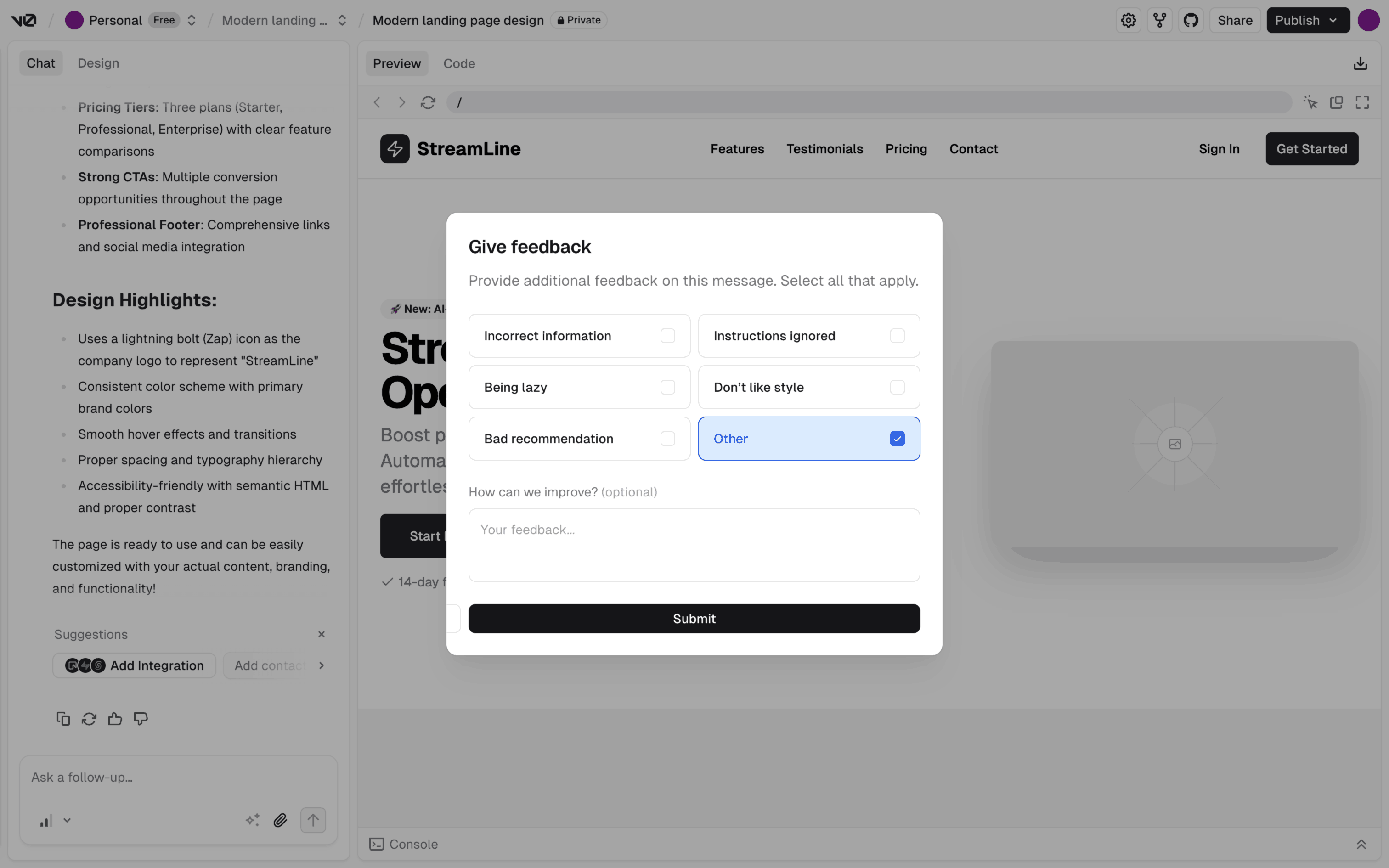The height and width of the screenshot is (868, 1389).
Task: Copy the chat message via copy icon
Action: (x=63, y=719)
